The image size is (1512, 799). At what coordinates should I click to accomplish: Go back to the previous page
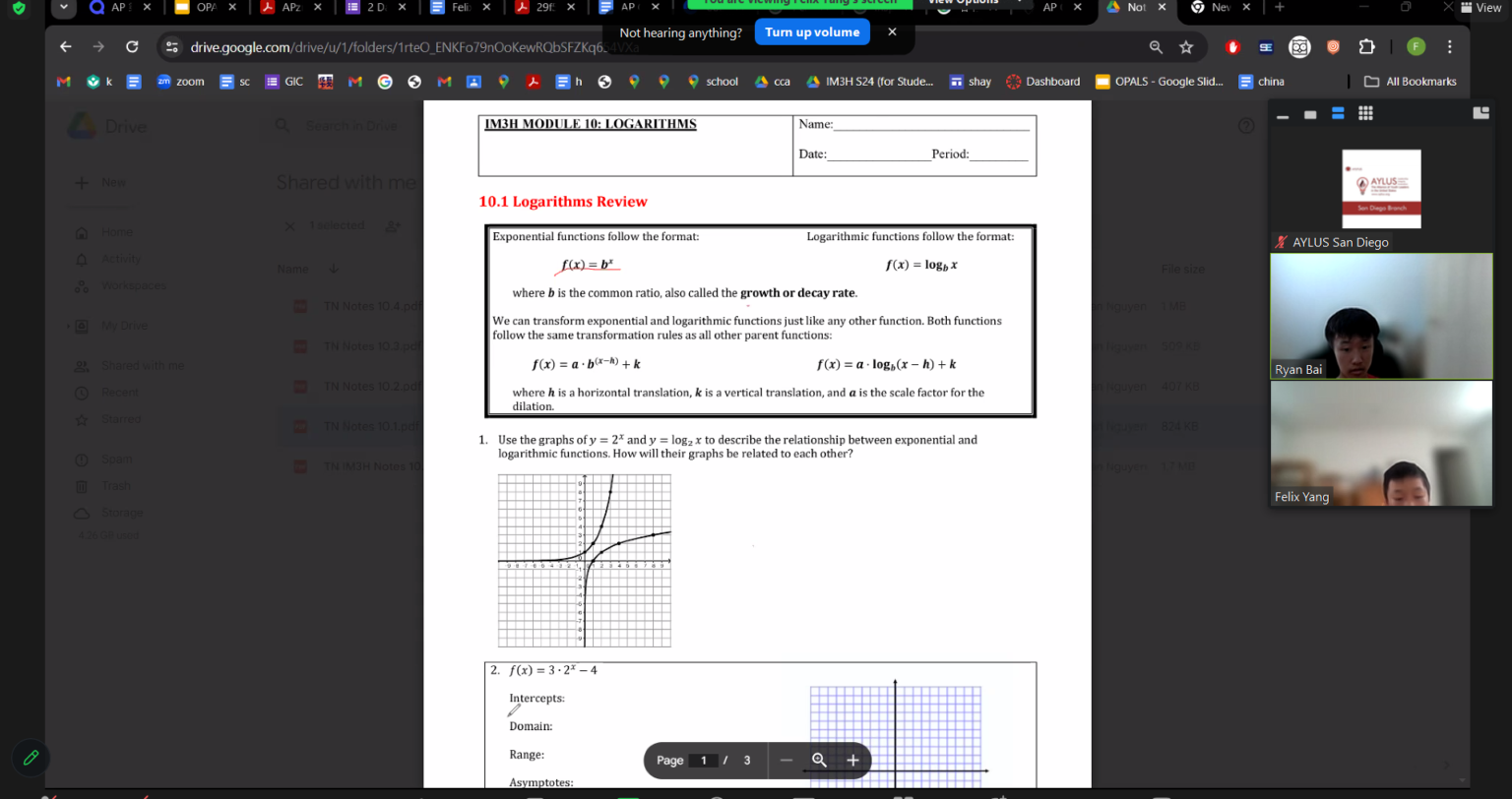(x=66, y=46)
